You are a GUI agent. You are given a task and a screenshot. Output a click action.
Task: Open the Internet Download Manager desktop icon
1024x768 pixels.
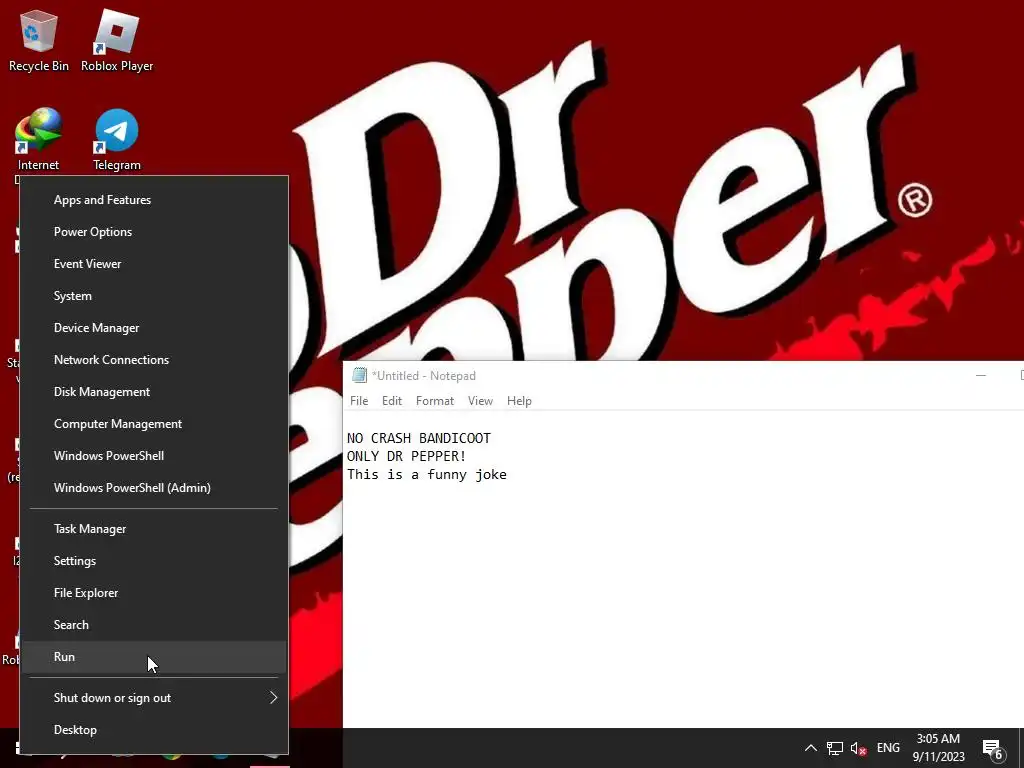coord(39,138)
